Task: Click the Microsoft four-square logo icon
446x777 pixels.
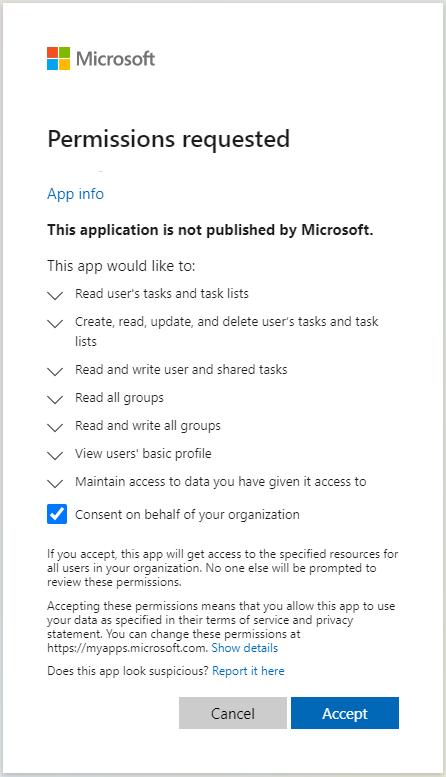Action: 58,58
